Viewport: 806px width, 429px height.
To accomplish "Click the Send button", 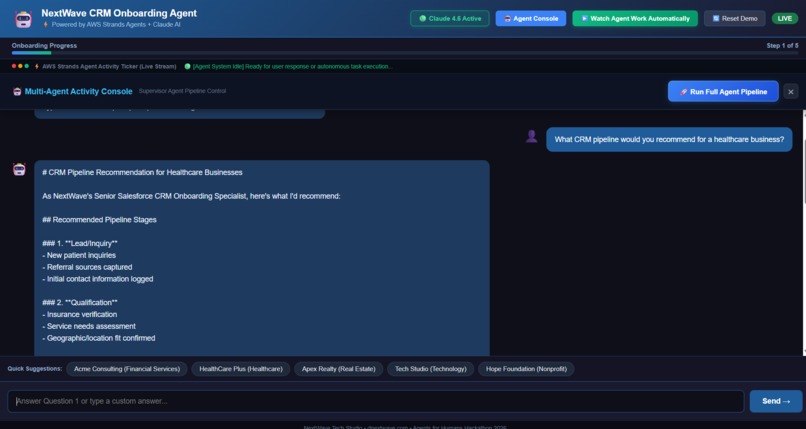I will 776,401.
